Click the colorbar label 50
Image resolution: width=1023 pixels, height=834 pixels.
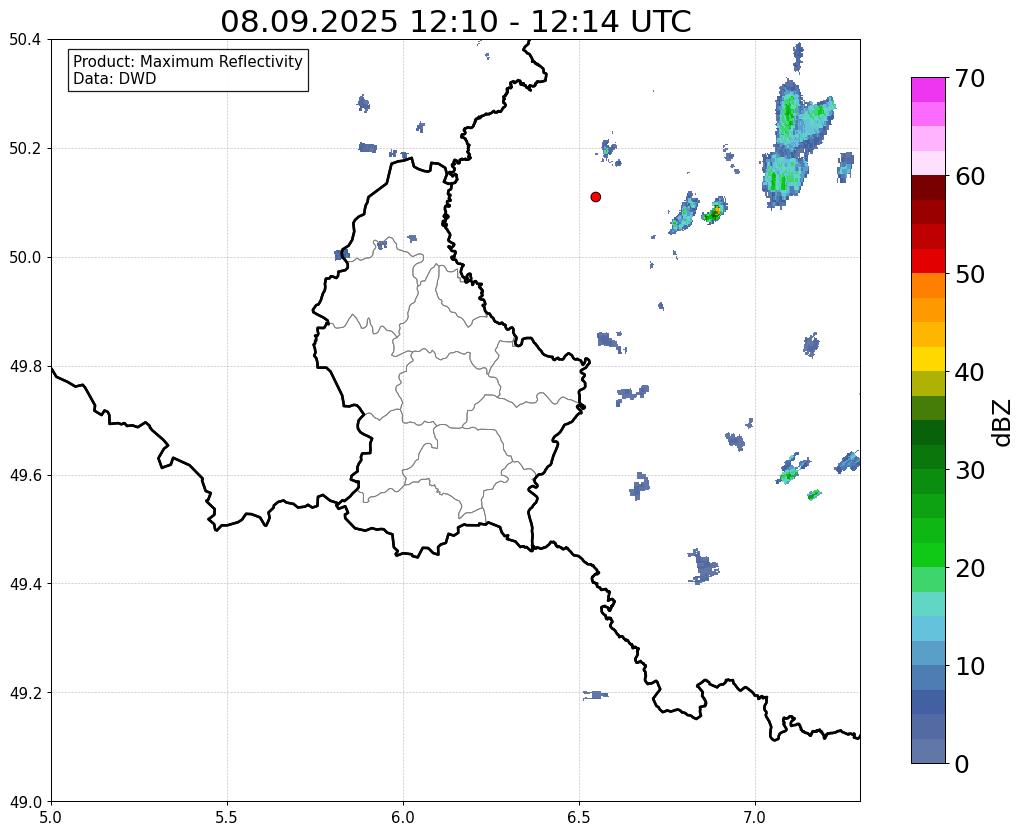970,274
